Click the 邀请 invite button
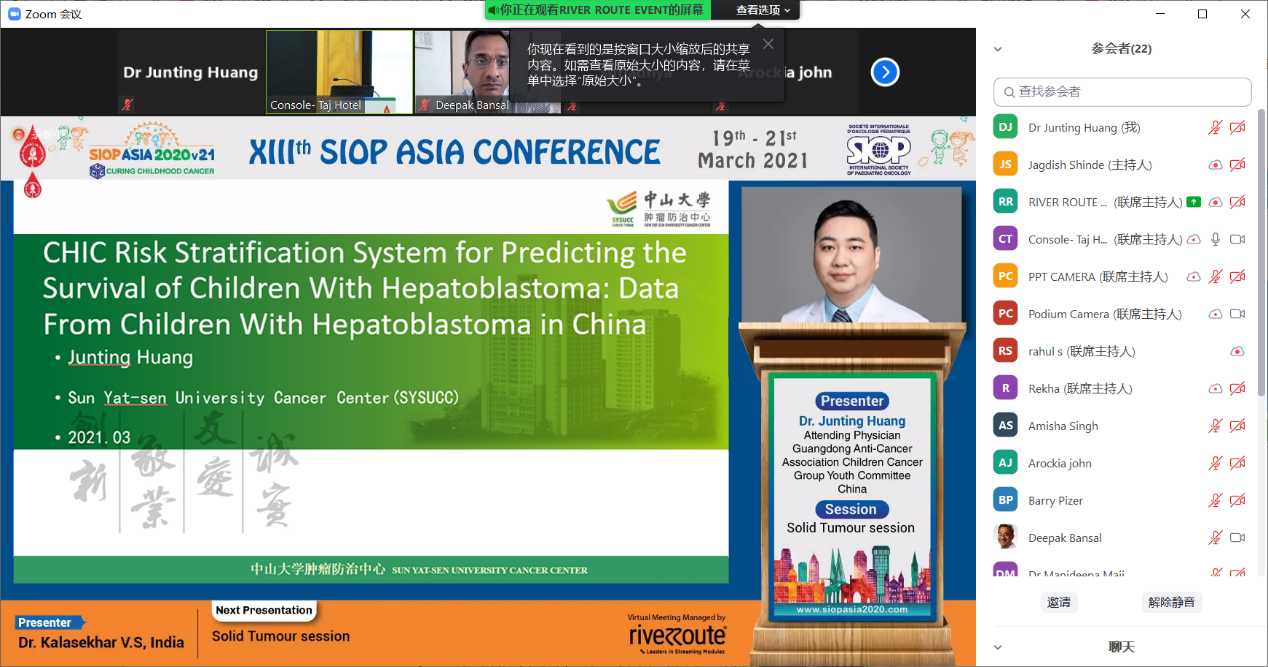Viewport: 1268px width, 667px height. point(1059,602)
